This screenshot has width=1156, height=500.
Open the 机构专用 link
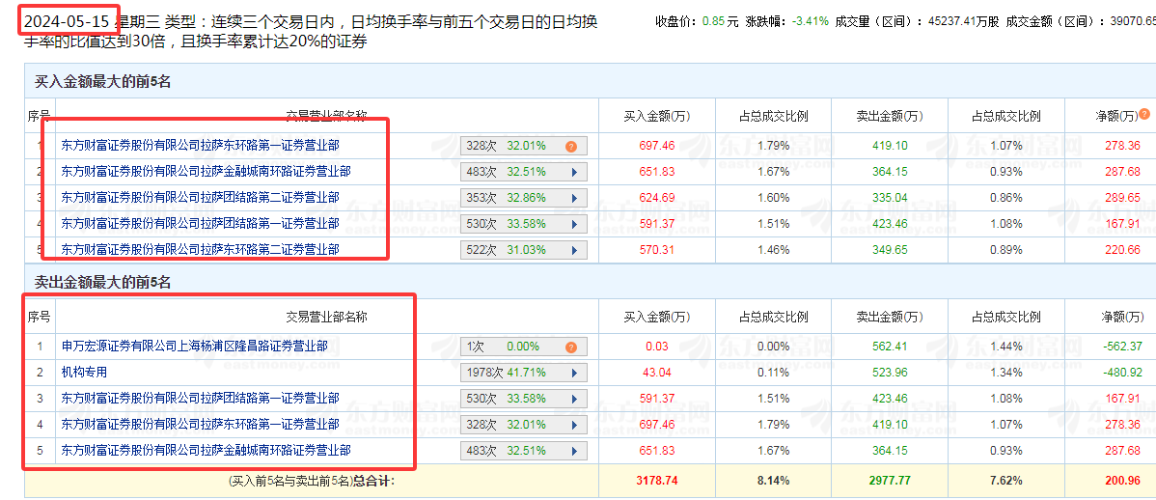(x=84, y=372)
